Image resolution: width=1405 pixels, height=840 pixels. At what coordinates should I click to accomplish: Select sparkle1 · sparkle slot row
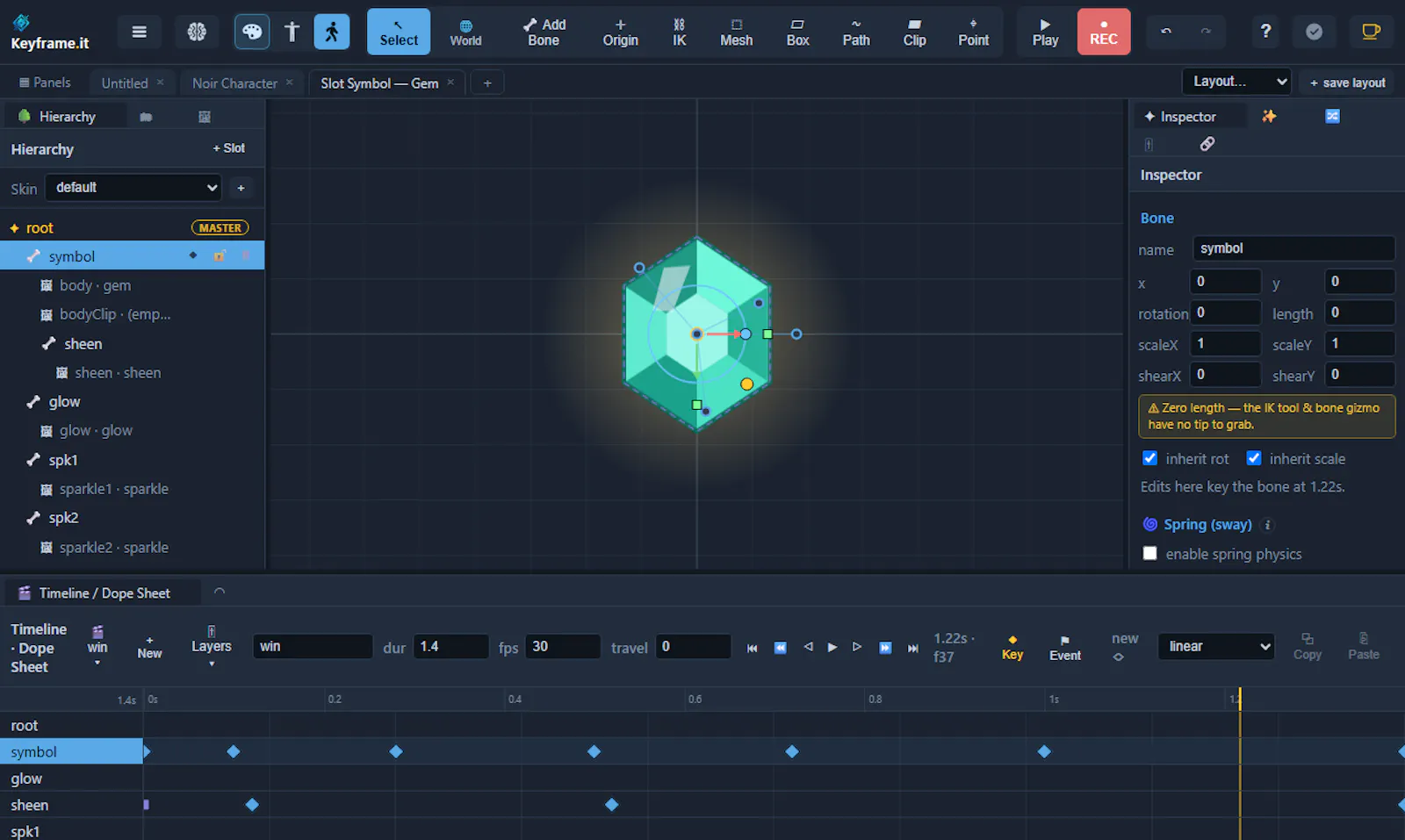point(132,489)
